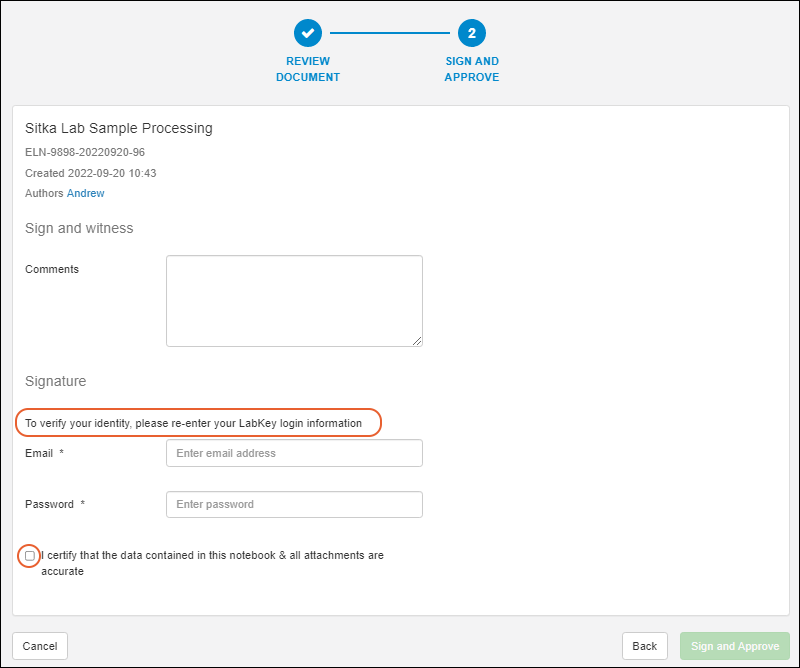Viewport: 800px width, 668px height.
Task: Click the completed checkmark step circle
Action: (x=308, y=33)
